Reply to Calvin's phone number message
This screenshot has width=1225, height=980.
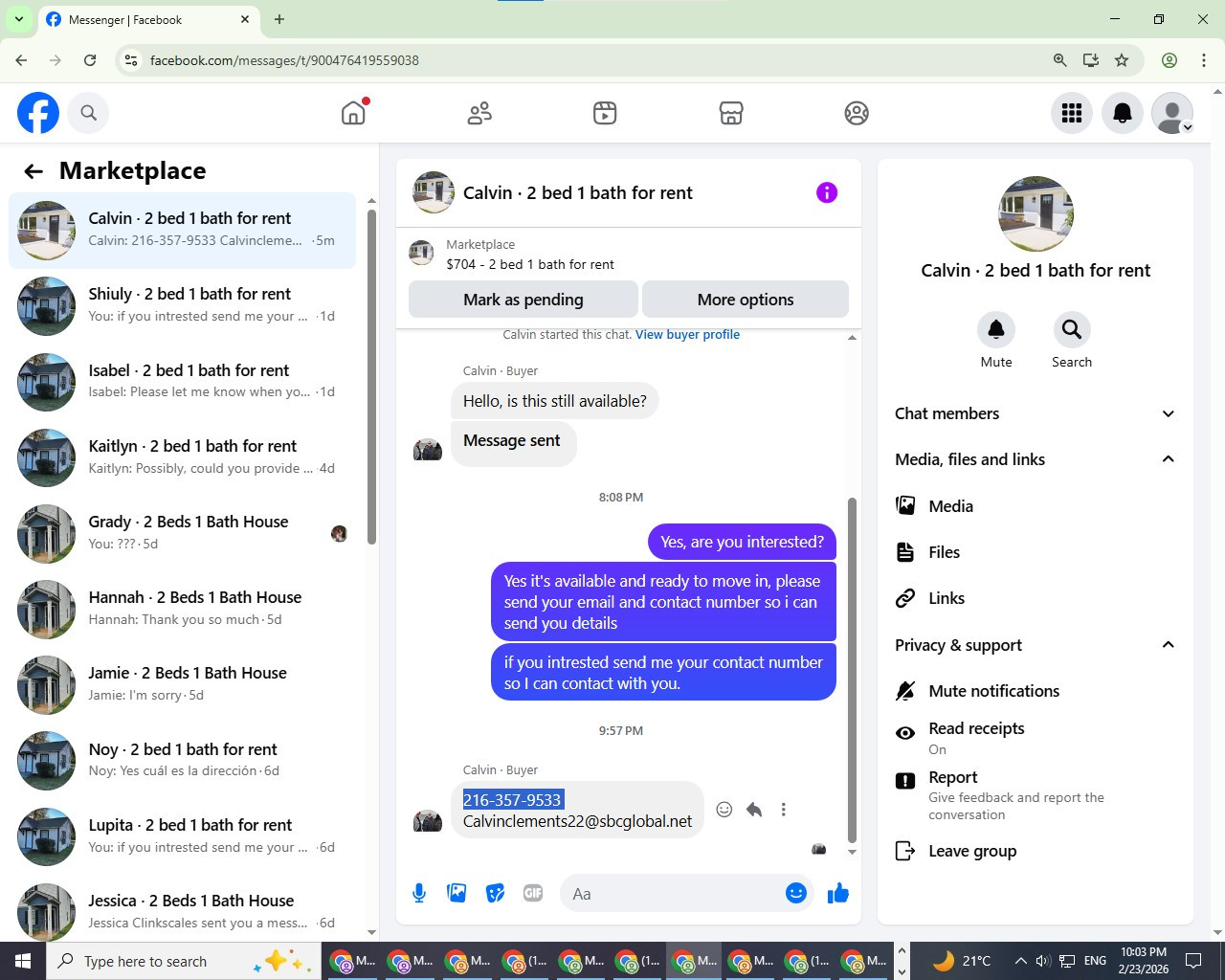(754, 810)
